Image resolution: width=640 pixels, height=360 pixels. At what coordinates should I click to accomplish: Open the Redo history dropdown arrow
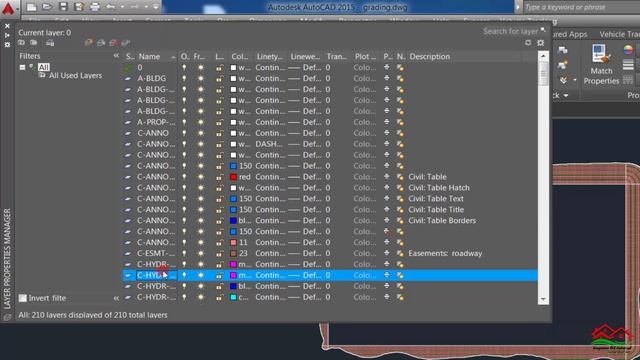[x=146, y=7]
